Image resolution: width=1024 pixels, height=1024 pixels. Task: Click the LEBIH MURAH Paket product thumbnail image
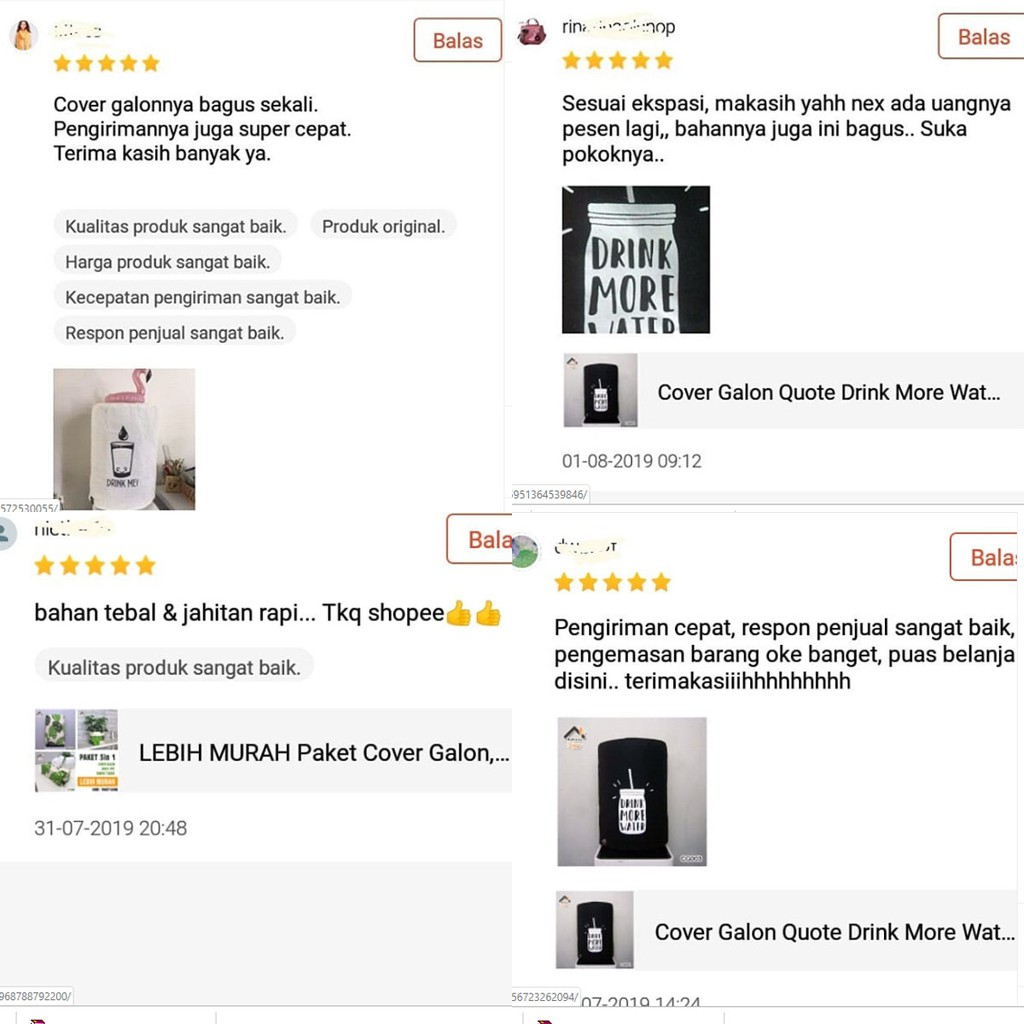point(76,751)
